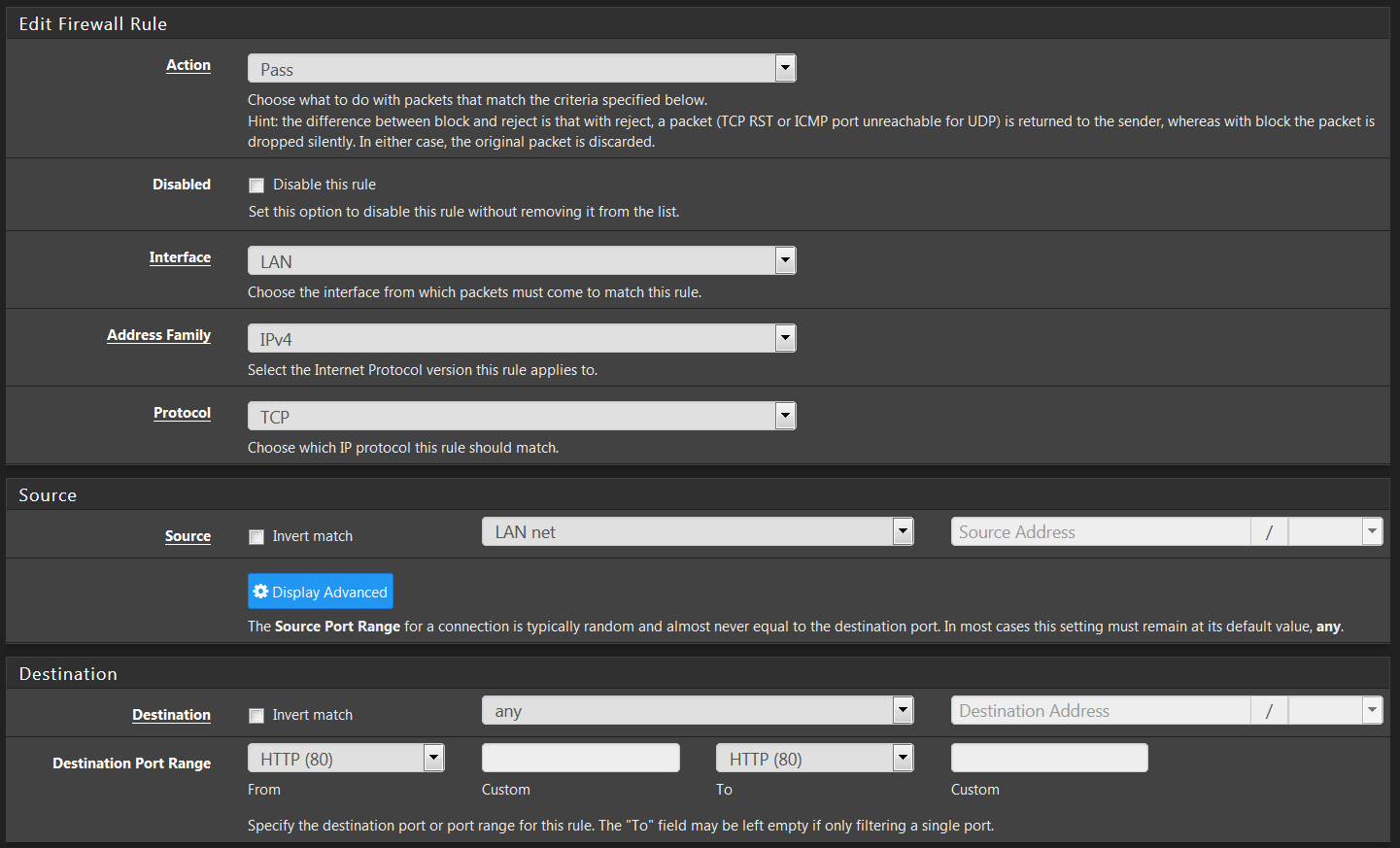
Task: Open the From port dropdown HTTP (80)
Action: (x=346, y=758)
